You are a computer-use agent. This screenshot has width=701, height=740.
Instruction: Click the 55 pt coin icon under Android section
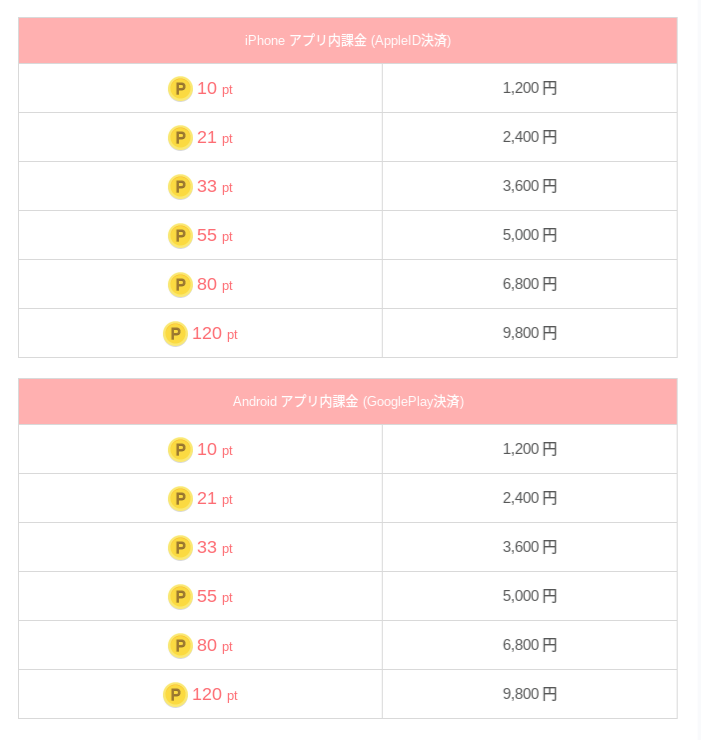pos(180,597)
